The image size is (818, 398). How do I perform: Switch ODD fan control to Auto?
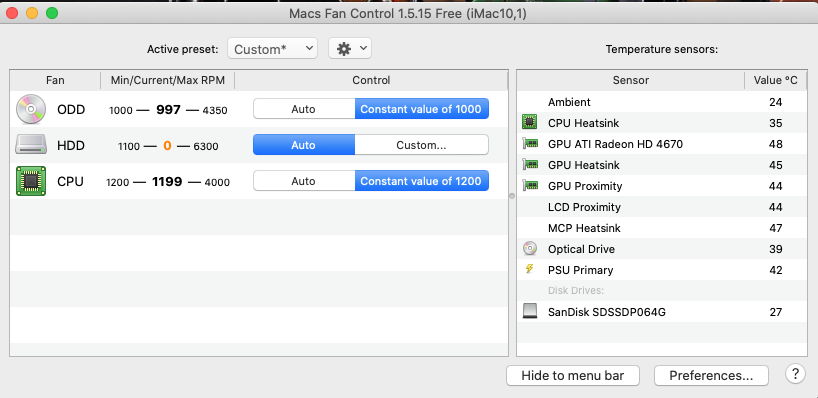click(x=304, y=109)
